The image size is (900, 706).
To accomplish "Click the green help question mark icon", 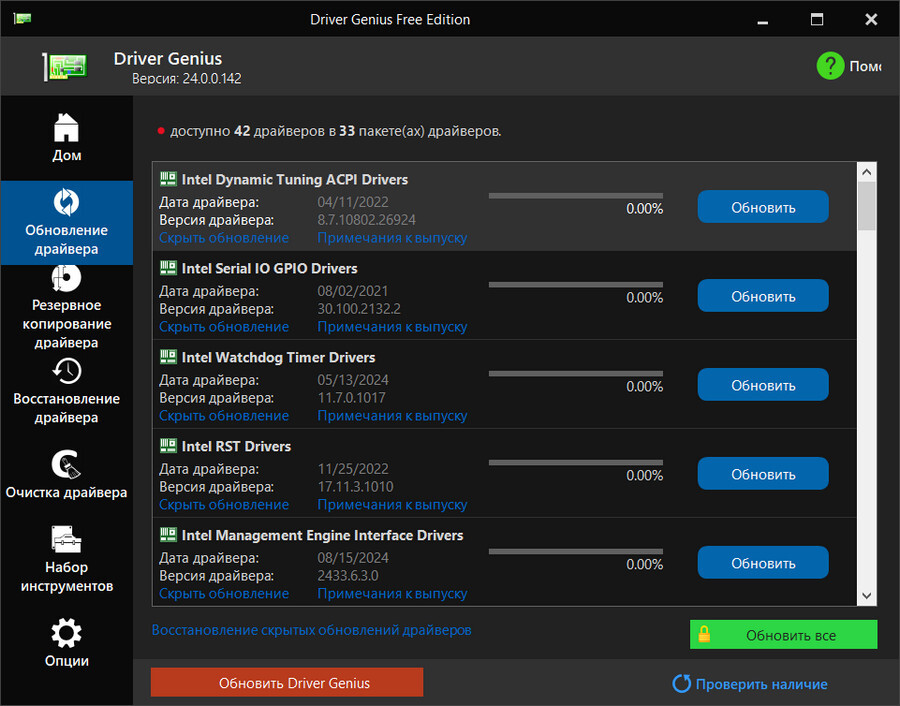I will (830, 66).
